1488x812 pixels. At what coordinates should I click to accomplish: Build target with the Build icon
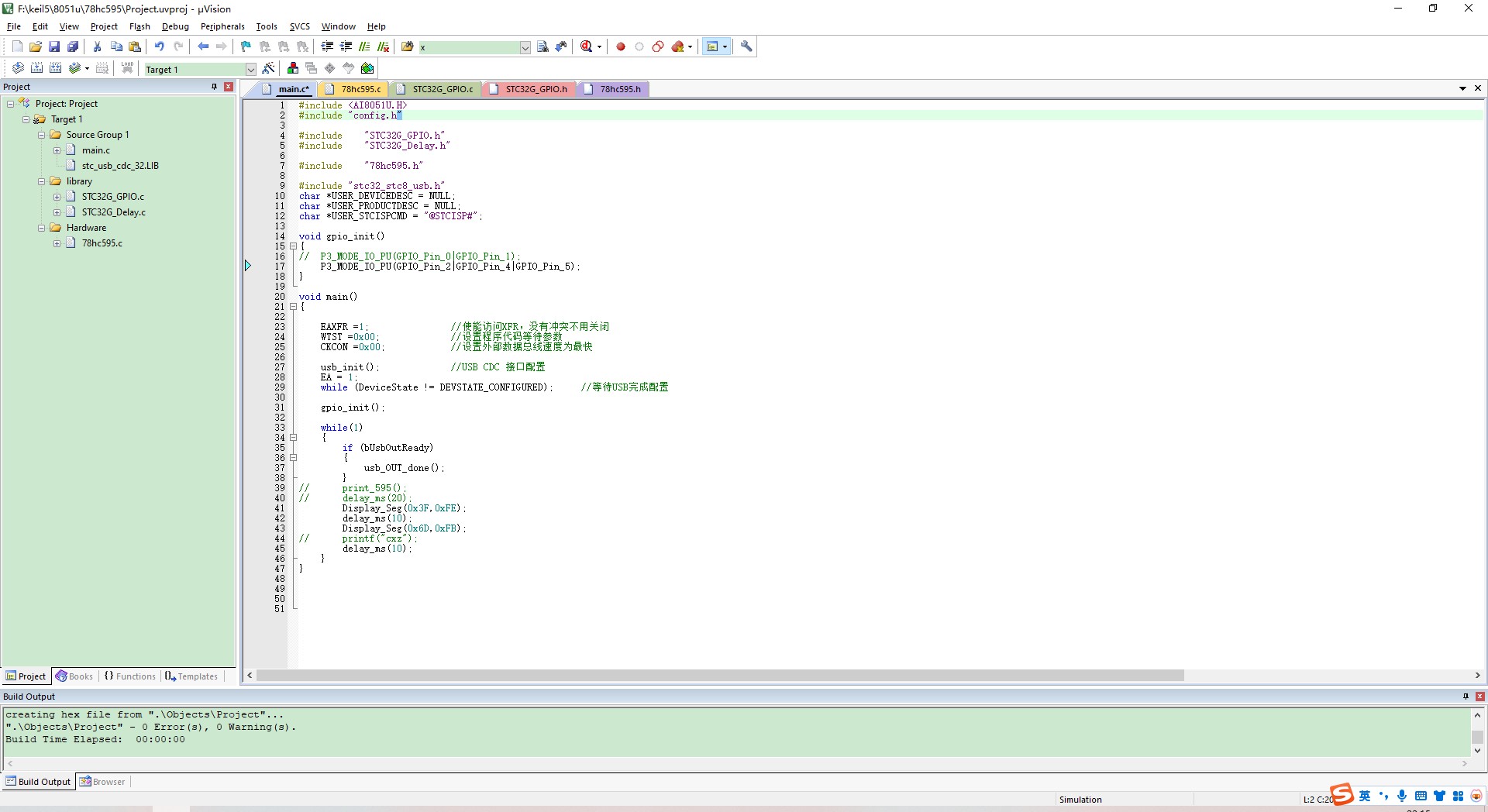point(36,68)
